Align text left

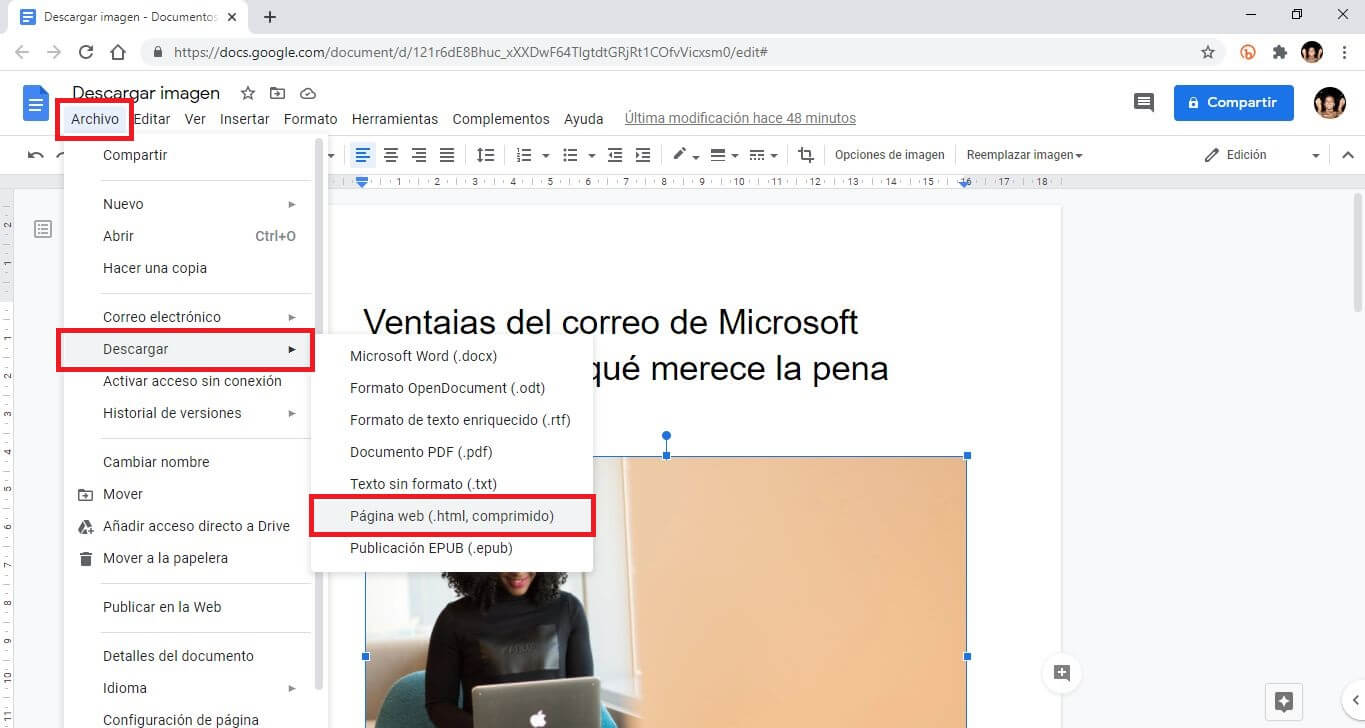point(363,155)
